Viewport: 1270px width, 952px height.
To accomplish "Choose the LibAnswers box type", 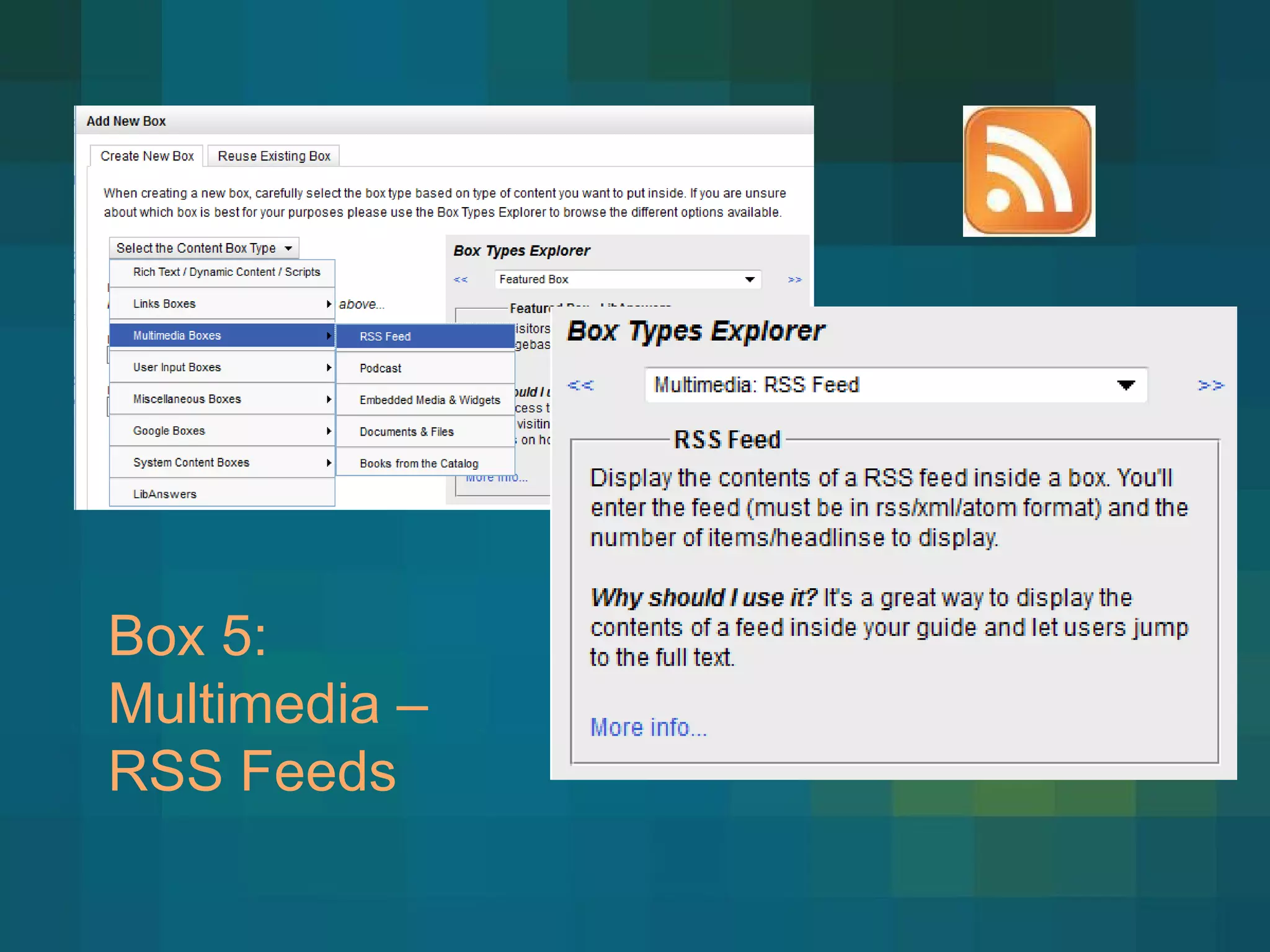I will tap(222, 494).
